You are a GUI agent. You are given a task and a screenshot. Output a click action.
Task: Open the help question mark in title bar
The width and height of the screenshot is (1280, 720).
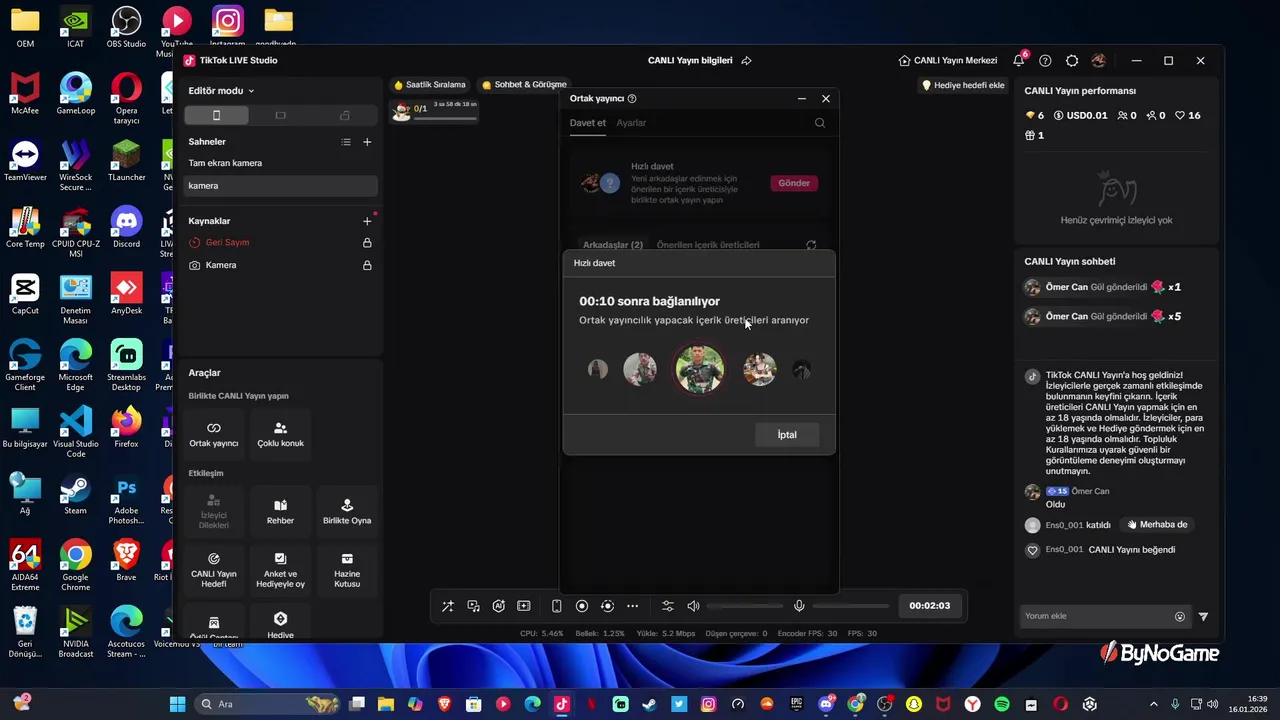click(x=1045, y=61)
